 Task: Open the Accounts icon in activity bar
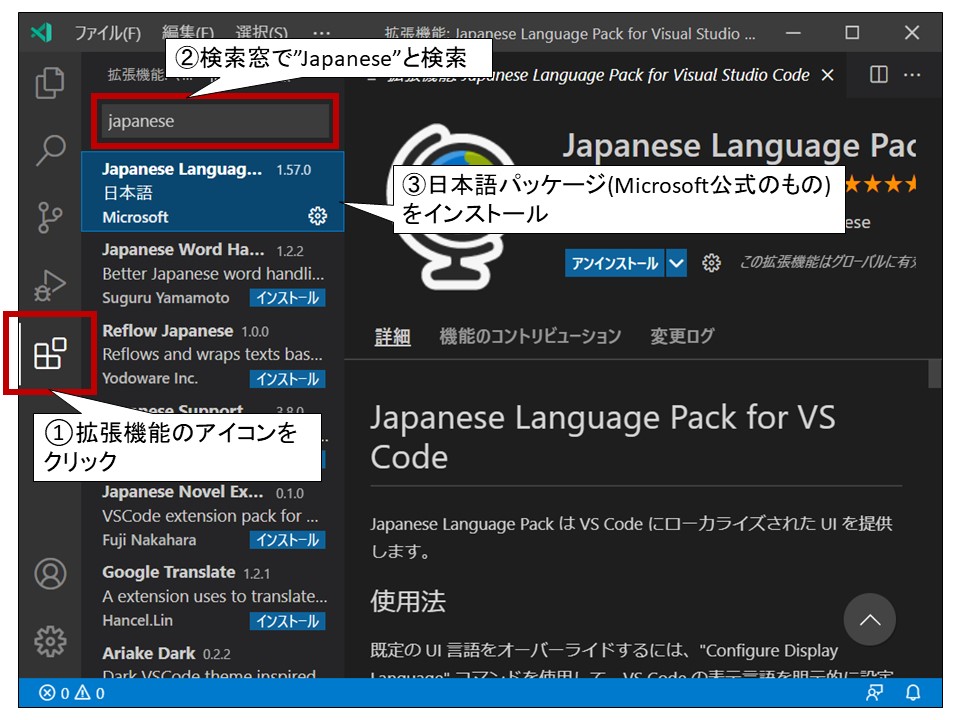tap(50, 574)
